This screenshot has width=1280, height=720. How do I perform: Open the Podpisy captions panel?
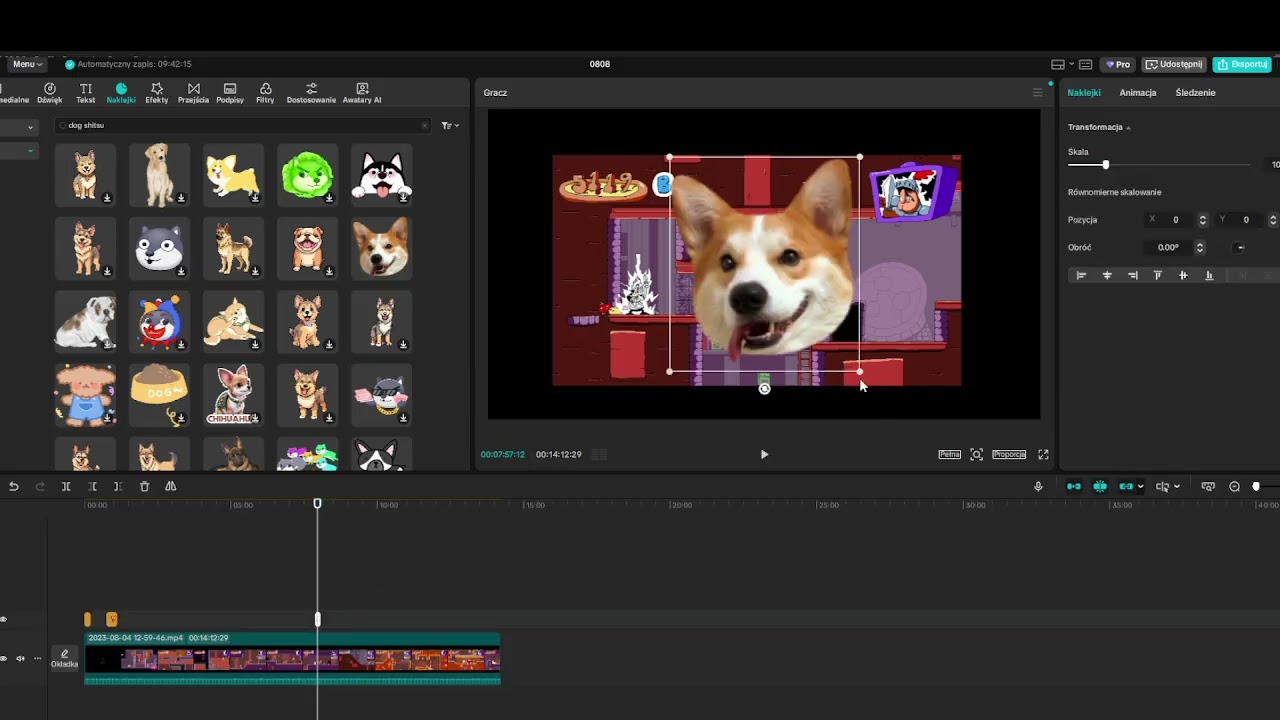[x=230, y=93]
